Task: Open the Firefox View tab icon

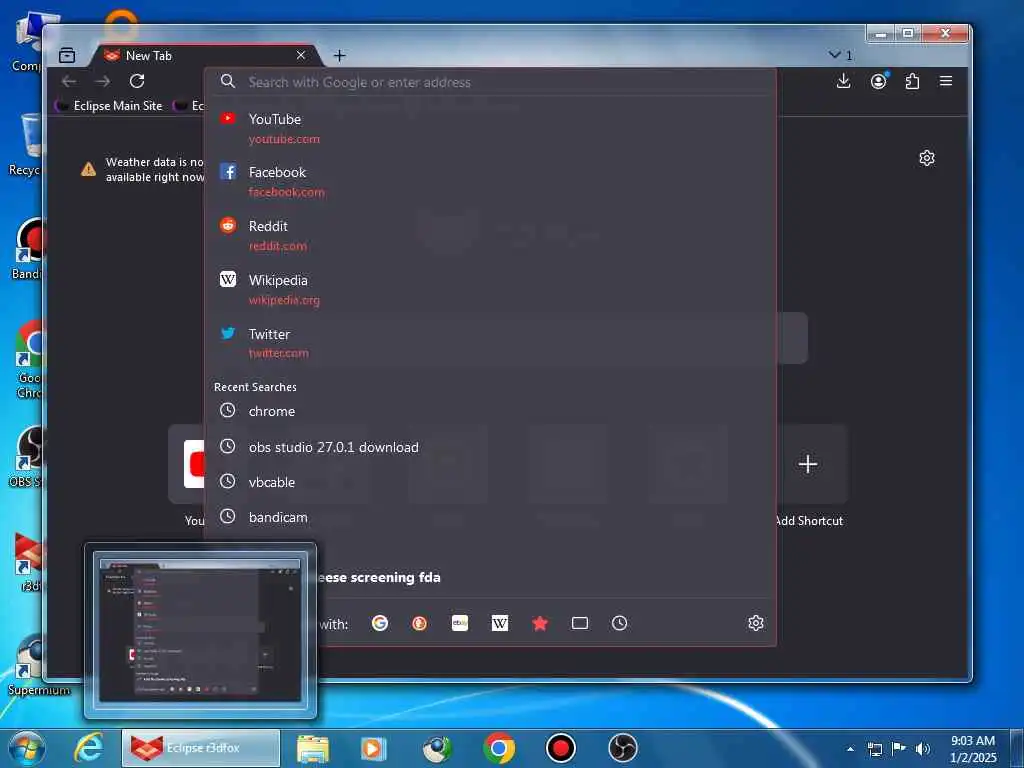Action: tap(67, 56)
